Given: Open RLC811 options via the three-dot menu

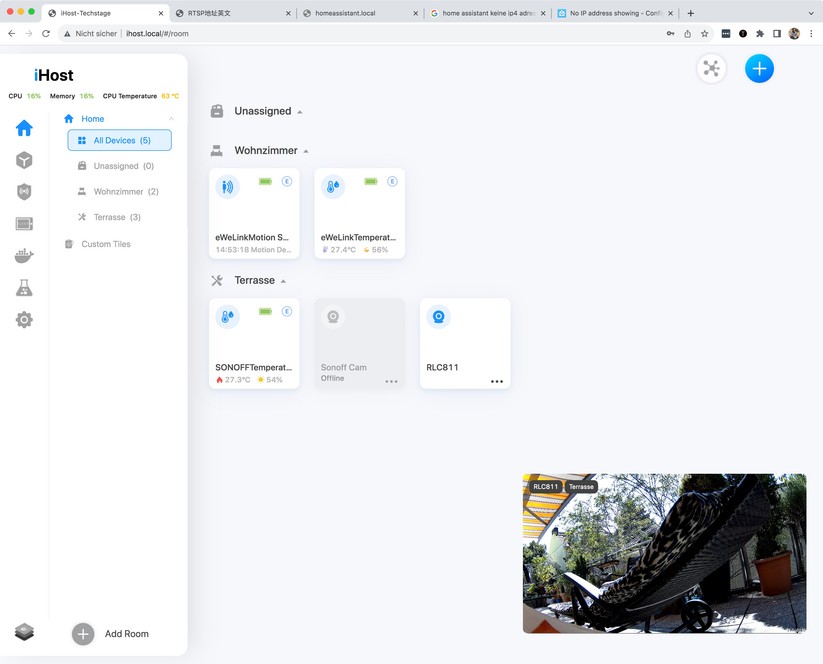Looking at the screenshot, I should coord(497,381).
